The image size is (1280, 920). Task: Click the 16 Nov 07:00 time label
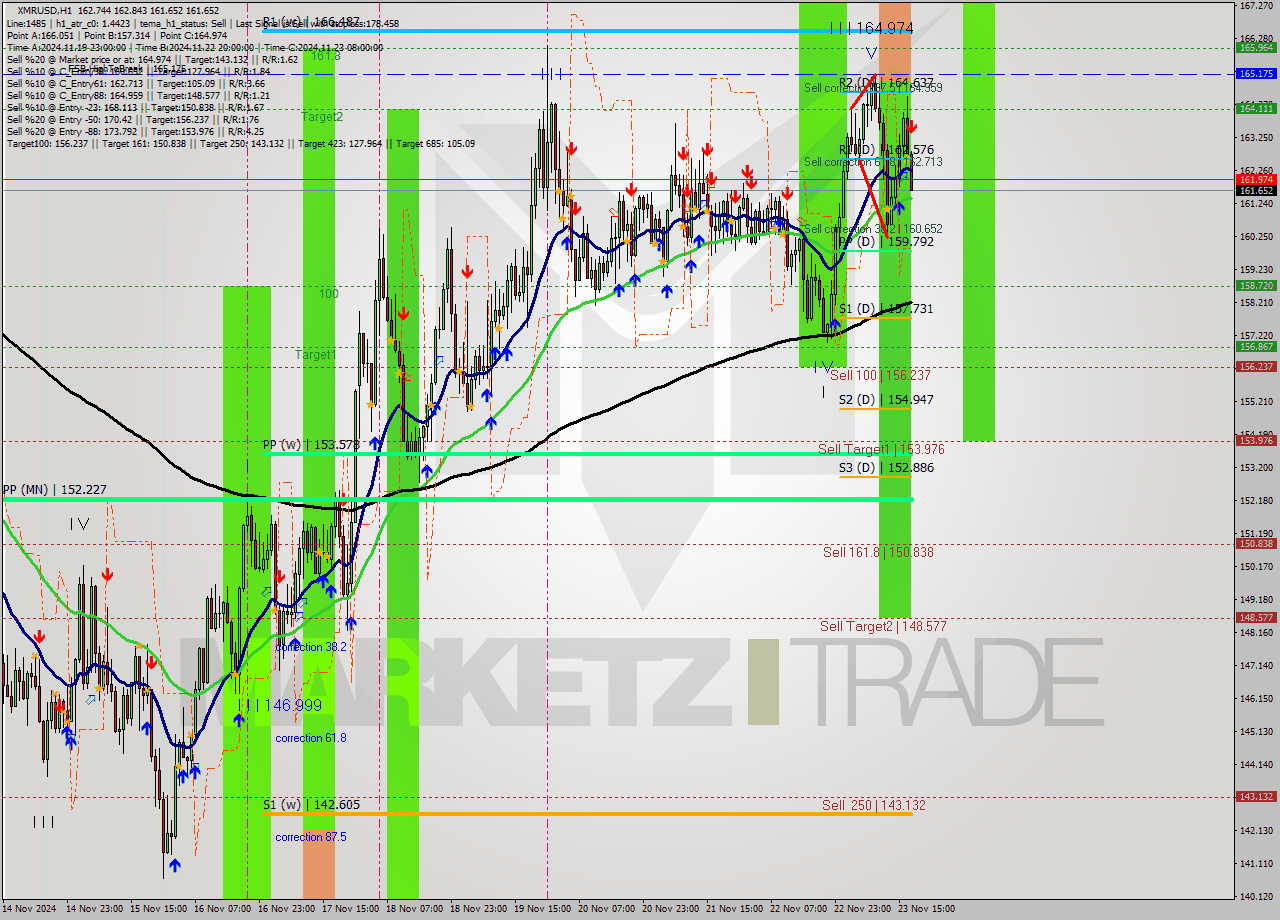point(222,909)
